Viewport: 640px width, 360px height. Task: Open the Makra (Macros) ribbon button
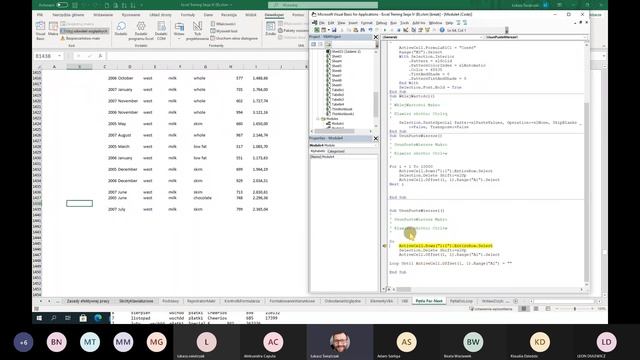point(53,29)
